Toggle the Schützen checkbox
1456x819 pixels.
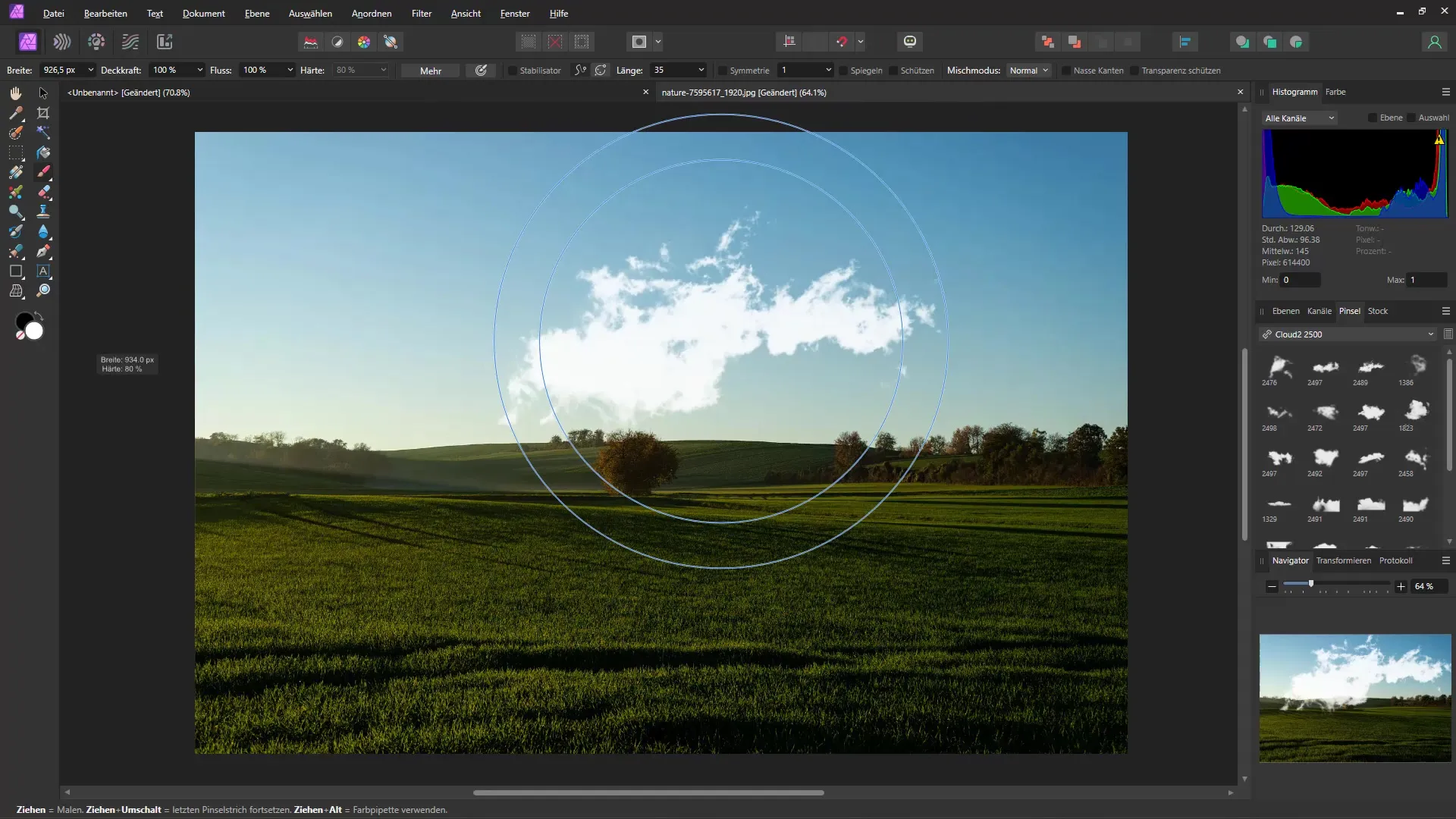[x=893, y=71]
